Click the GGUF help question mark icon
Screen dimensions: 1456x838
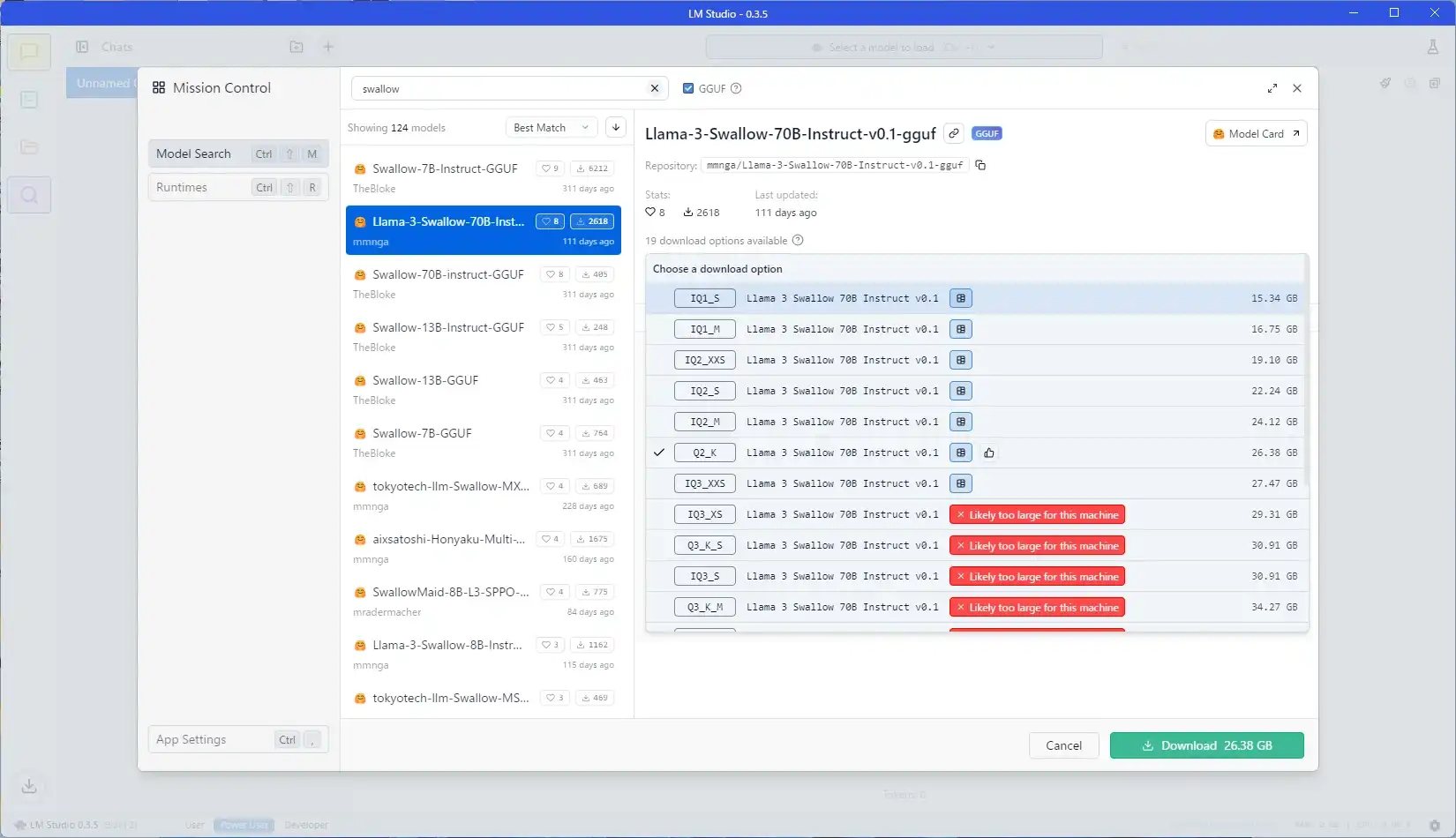tap(736, 88)
